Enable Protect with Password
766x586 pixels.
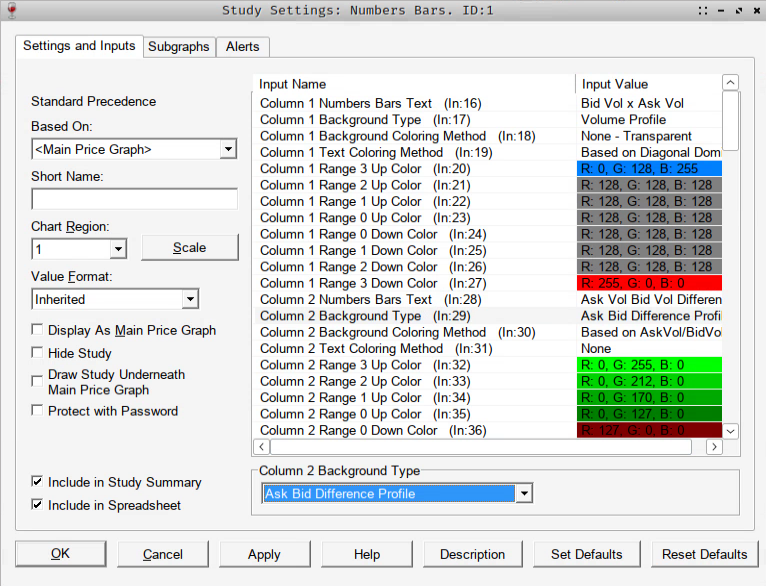pyautogui.click(x=37, y=410)
